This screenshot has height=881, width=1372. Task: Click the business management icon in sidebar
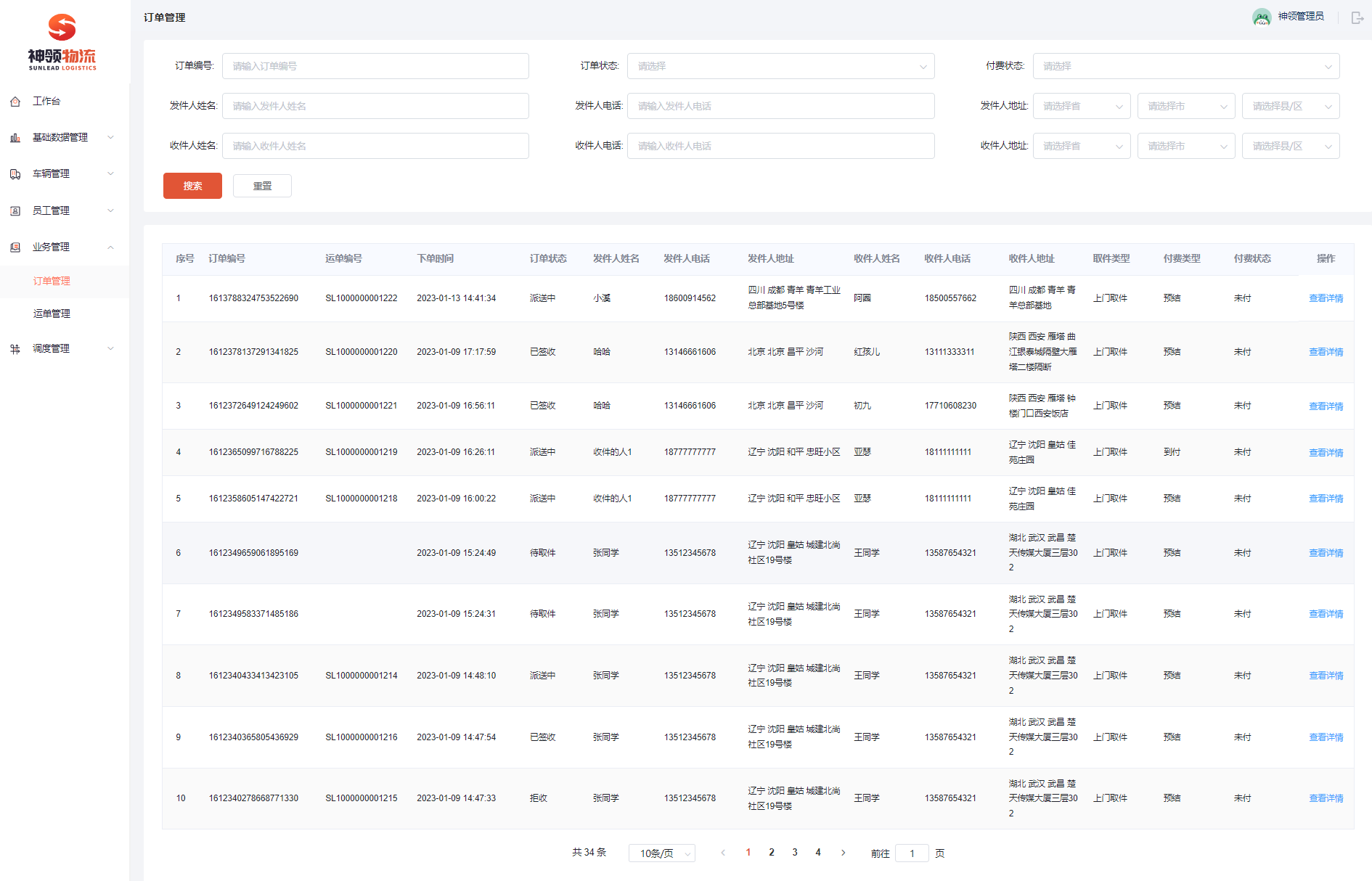[15, 247]
